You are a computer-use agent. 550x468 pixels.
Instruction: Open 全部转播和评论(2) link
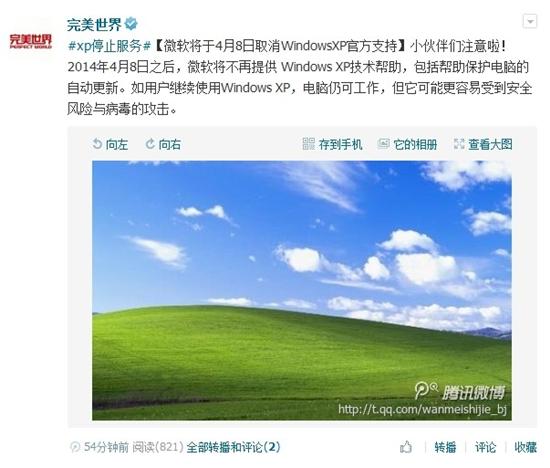point(233,447)
